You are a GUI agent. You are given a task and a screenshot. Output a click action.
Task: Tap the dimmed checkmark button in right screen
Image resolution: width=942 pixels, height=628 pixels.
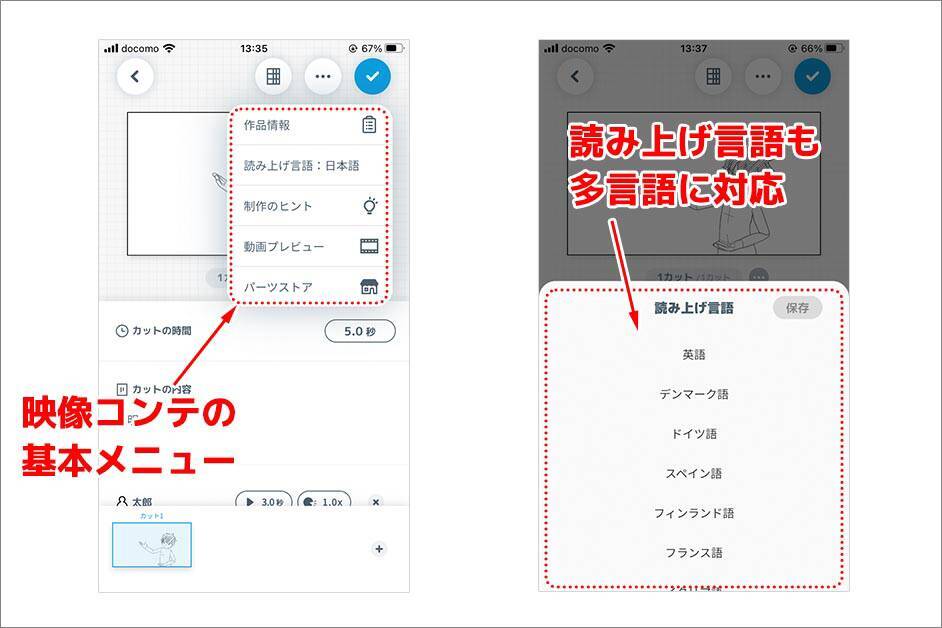812,76
